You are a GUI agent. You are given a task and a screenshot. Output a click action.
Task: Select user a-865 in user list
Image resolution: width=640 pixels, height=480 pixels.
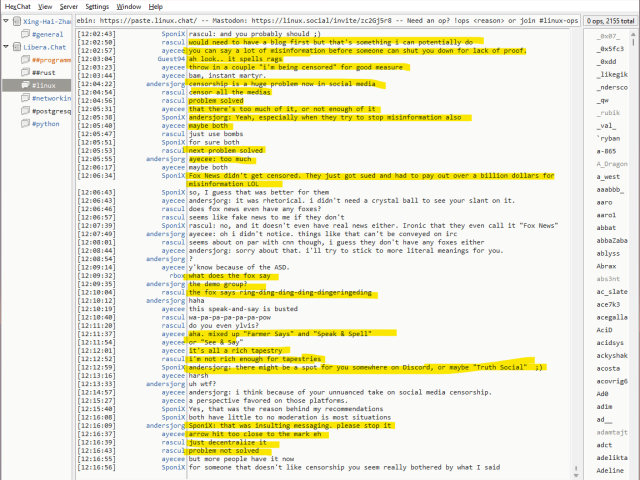pyautogui.click(x=606, y=151)
